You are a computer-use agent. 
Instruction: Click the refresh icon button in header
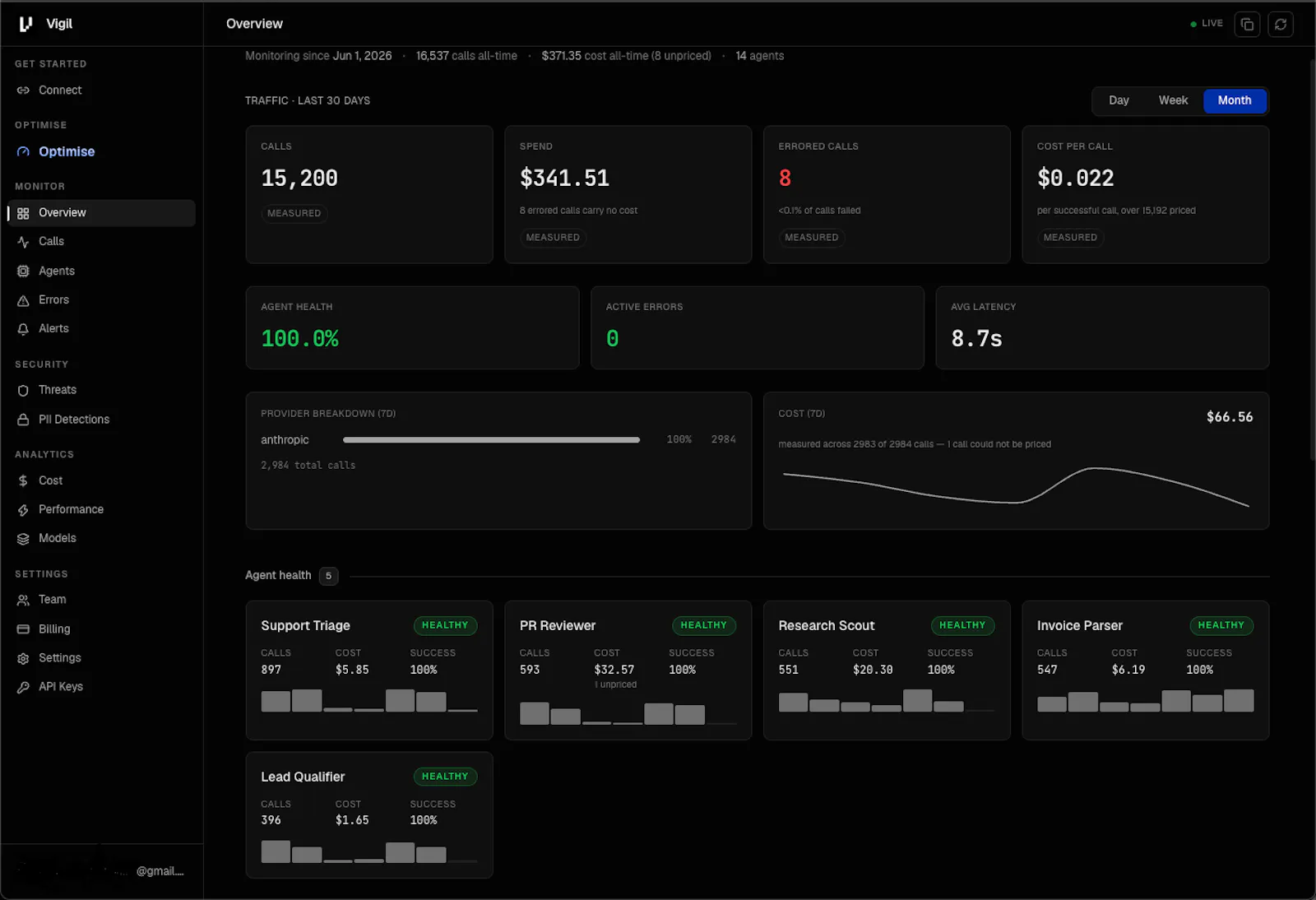click(1281, 24)
